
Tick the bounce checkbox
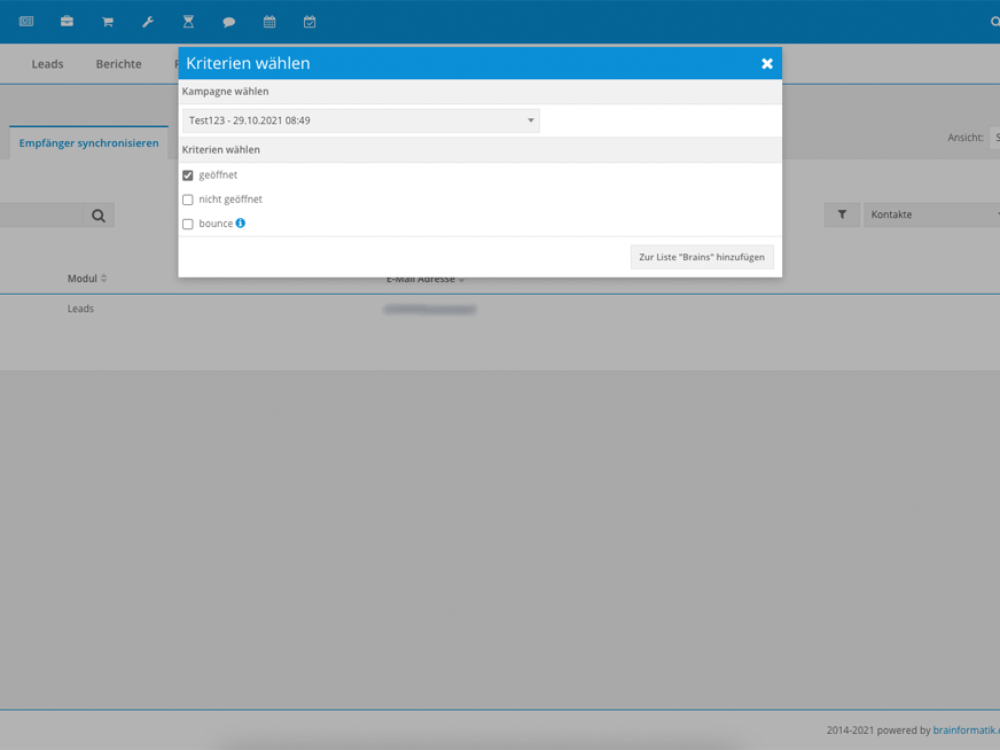[x=188, y=224]
